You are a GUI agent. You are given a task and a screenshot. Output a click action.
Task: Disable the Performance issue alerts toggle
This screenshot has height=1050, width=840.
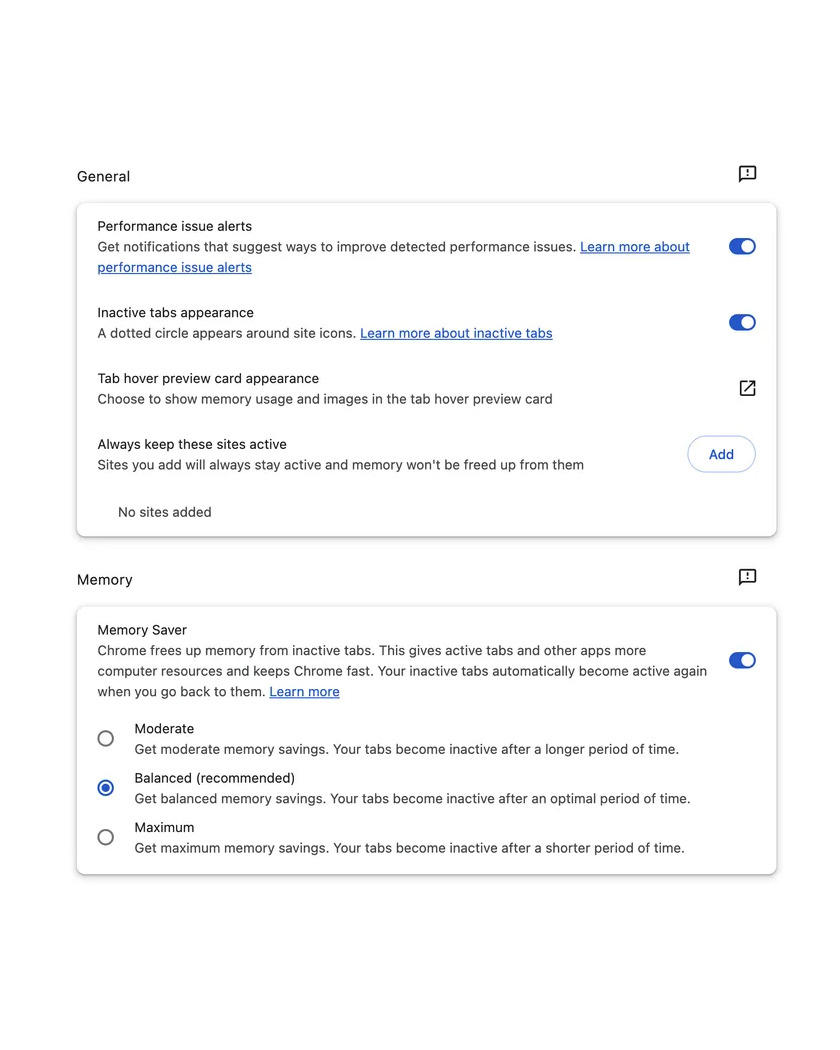(x=742, y=247)
